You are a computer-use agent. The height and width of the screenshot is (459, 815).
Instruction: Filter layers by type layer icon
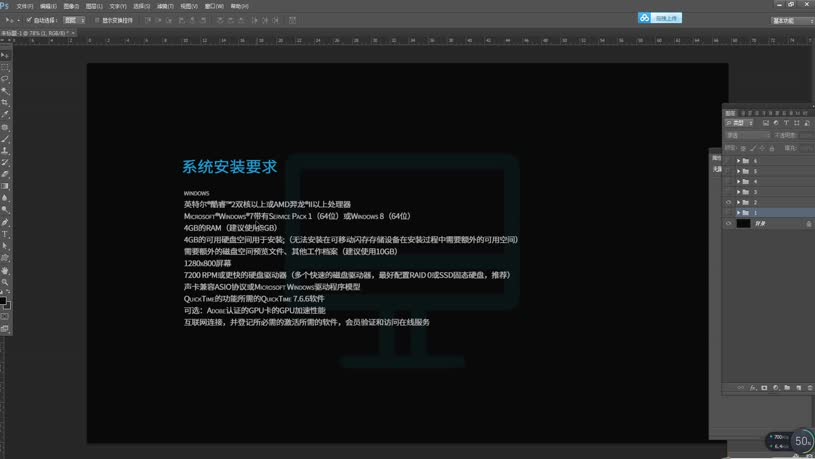[786, 123]
